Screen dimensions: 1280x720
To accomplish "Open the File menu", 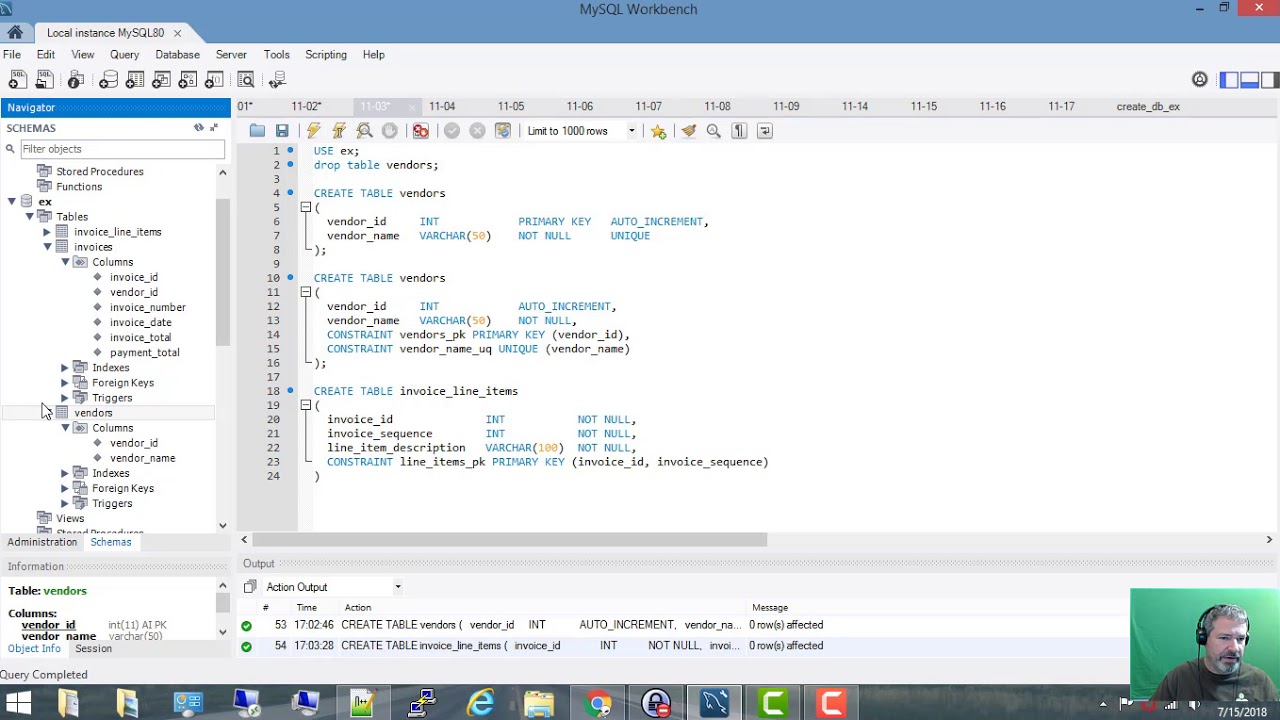I will click(12, 54).
